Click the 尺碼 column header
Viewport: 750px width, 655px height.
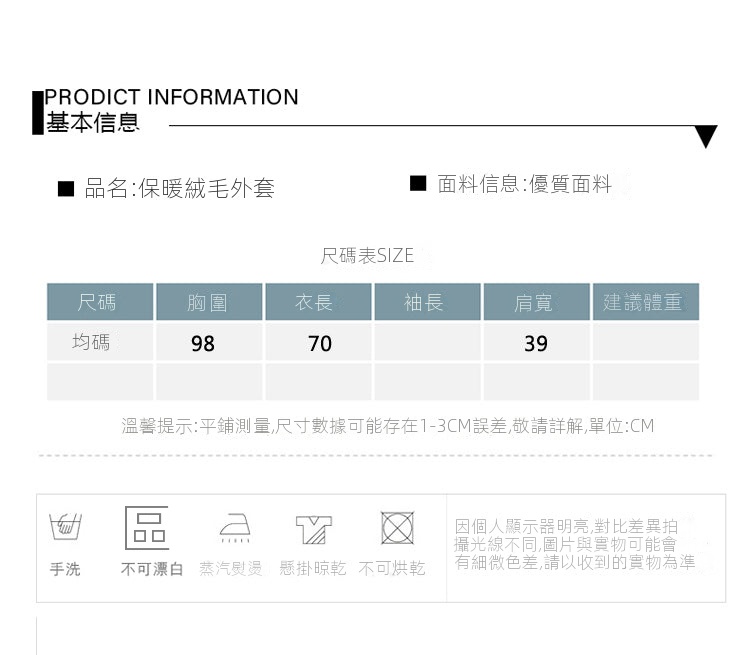click(100, 302)
